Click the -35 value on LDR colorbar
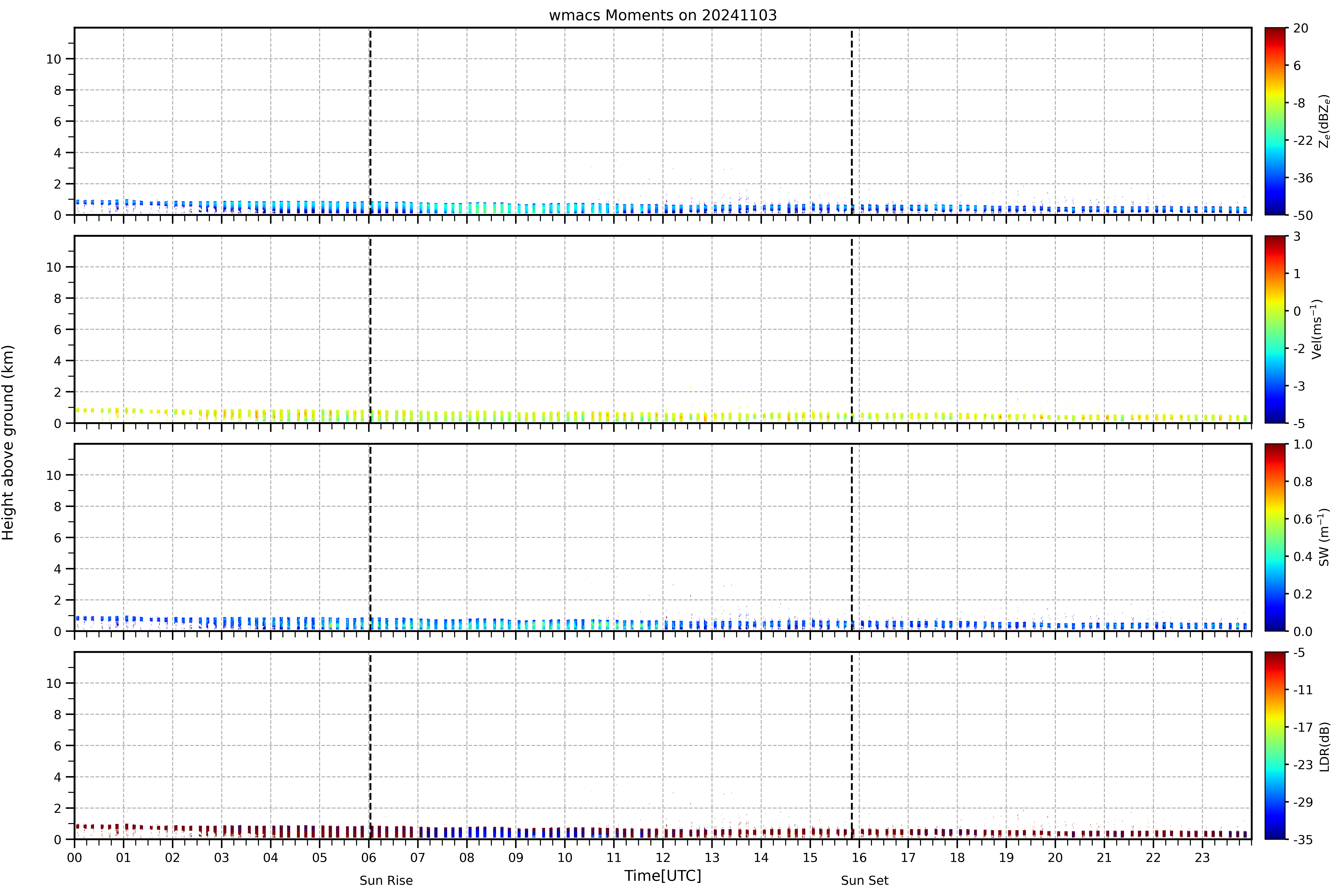The width and height of the screenshot is (1340, 896). 1303,839
